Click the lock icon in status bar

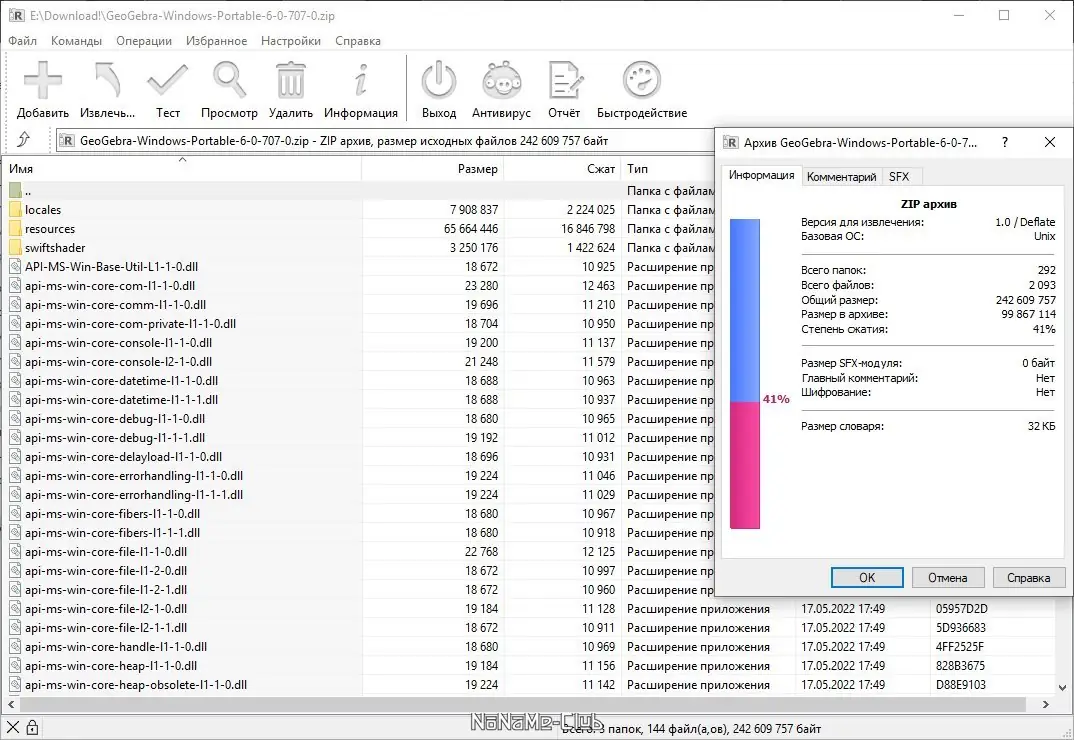pyautogui.click(x=32, y=728)
